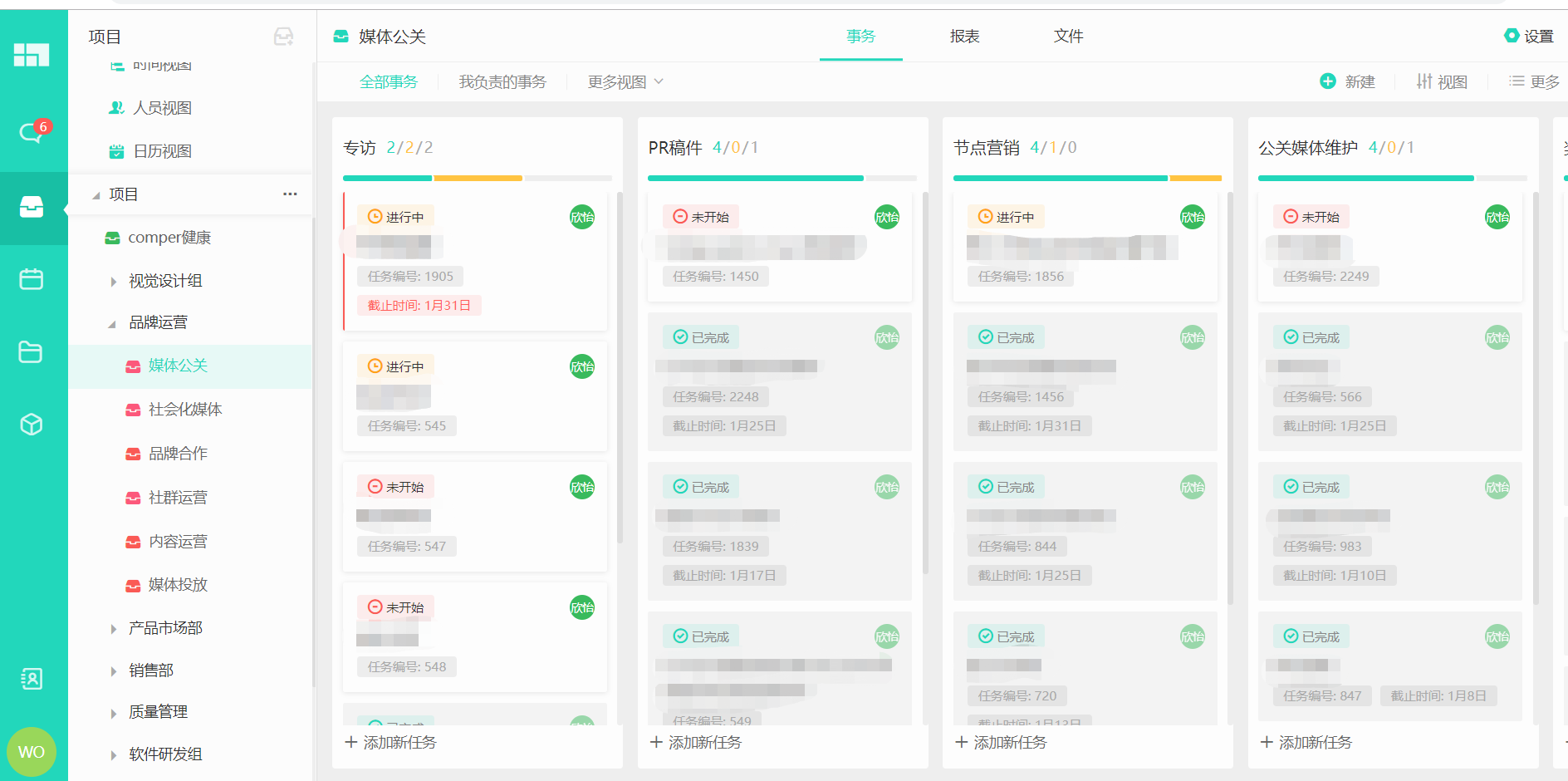Add new task in 公关媒体维护 column
1568x781 pixels.
[1306, 742]
